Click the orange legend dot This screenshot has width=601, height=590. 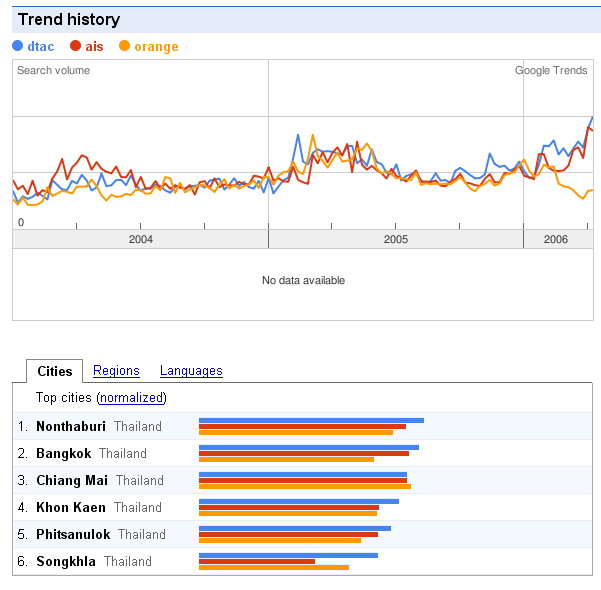tap(125, 46)
